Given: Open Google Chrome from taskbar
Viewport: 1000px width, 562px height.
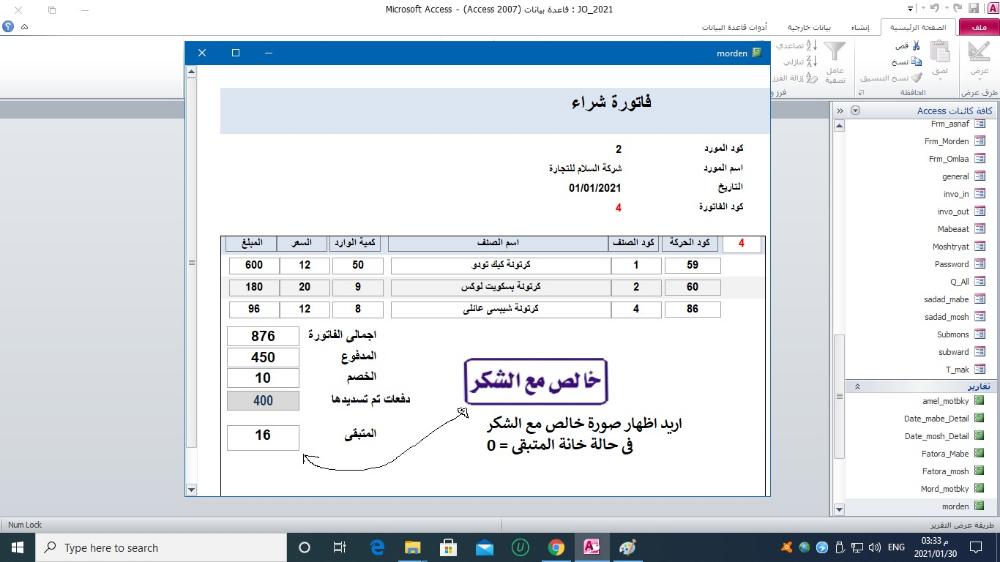Looking at the screenshot, I should tap(555, 547).
